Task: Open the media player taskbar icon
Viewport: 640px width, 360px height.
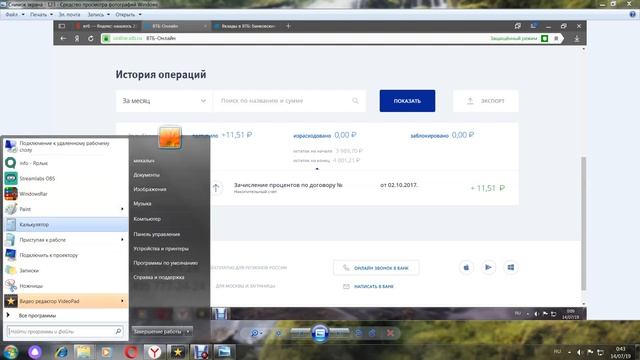Action: [107, 352]
